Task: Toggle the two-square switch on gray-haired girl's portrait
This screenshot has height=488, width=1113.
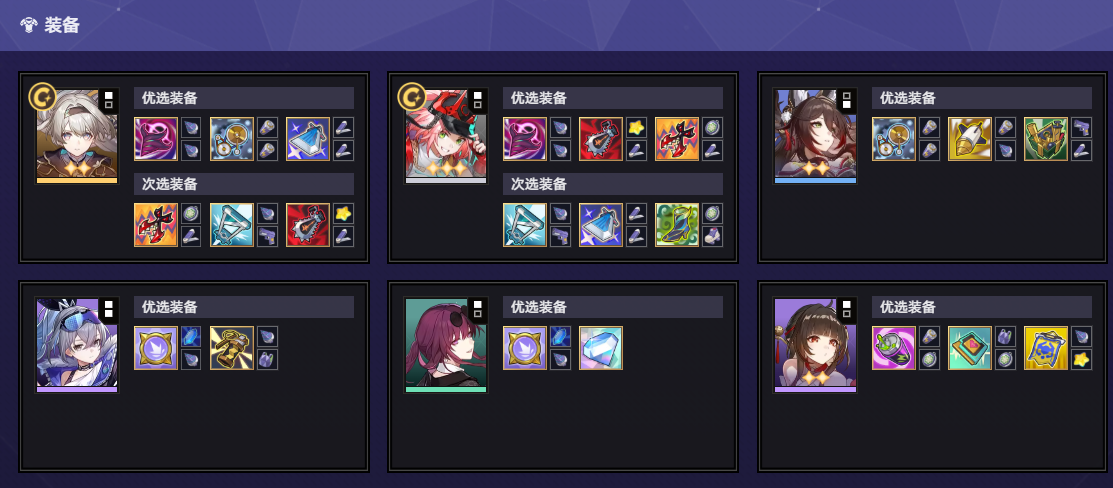Action: coord(109,99)
